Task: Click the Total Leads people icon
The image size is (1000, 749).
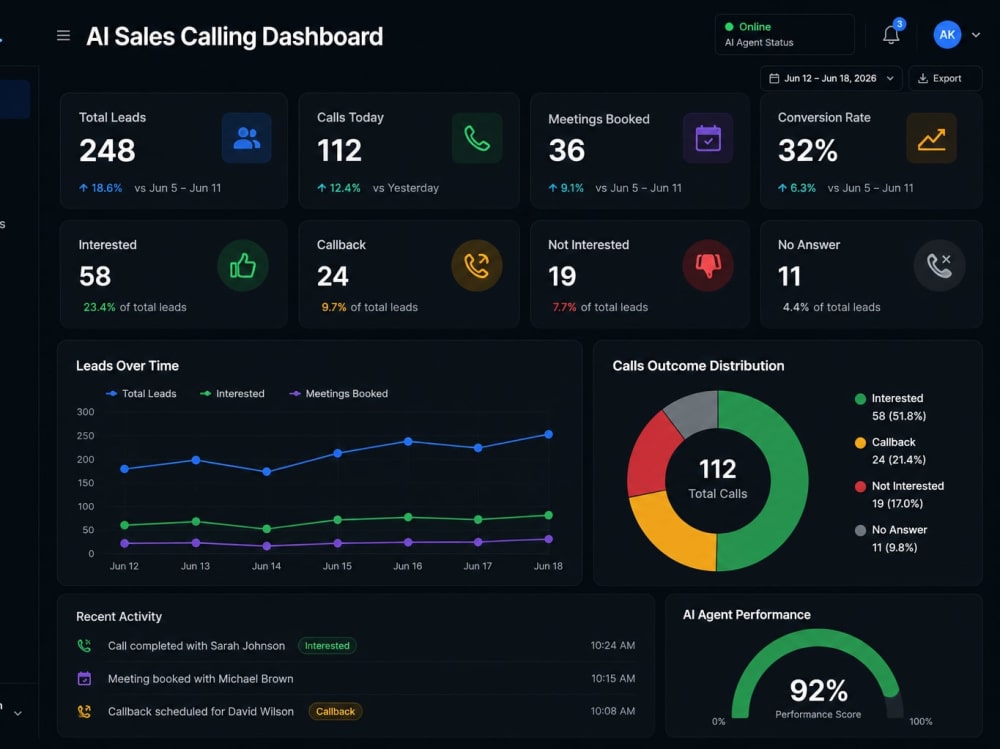Action: 246,138
